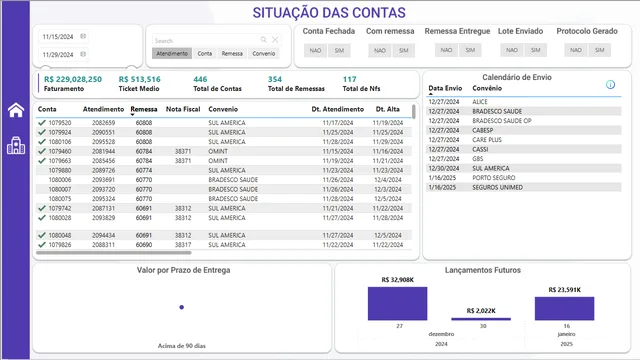Open the hospital building page icon
Screen dimensions: 640x360
click(x=16, y=145)
